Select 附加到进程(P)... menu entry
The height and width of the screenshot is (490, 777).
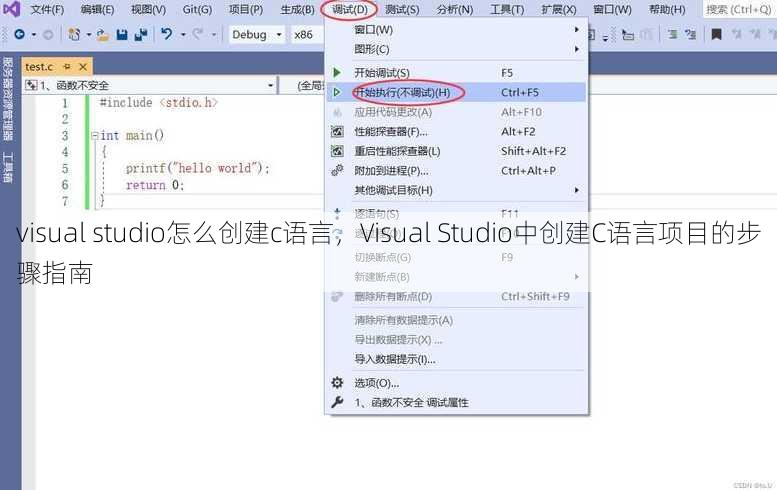456,170
